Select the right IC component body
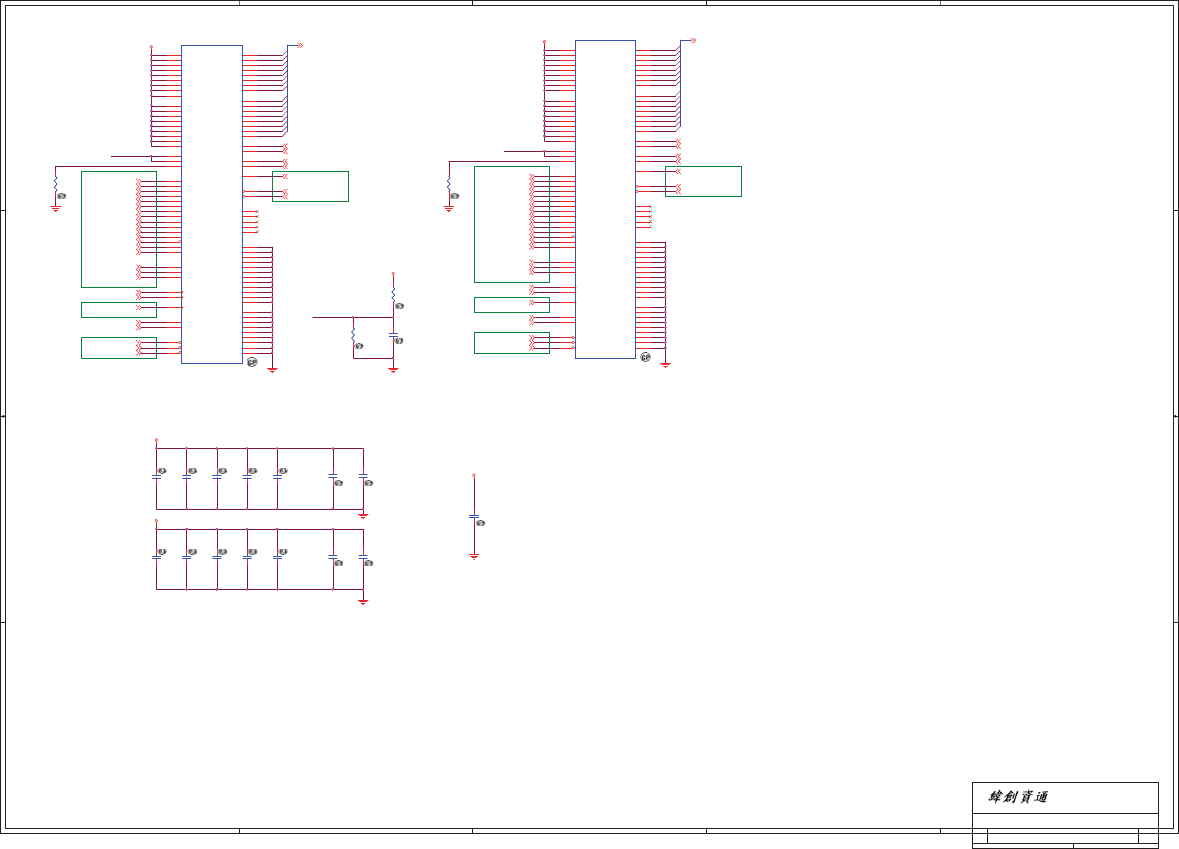The height and width of the screenshot is (849, 1179). tap(605, 199)
